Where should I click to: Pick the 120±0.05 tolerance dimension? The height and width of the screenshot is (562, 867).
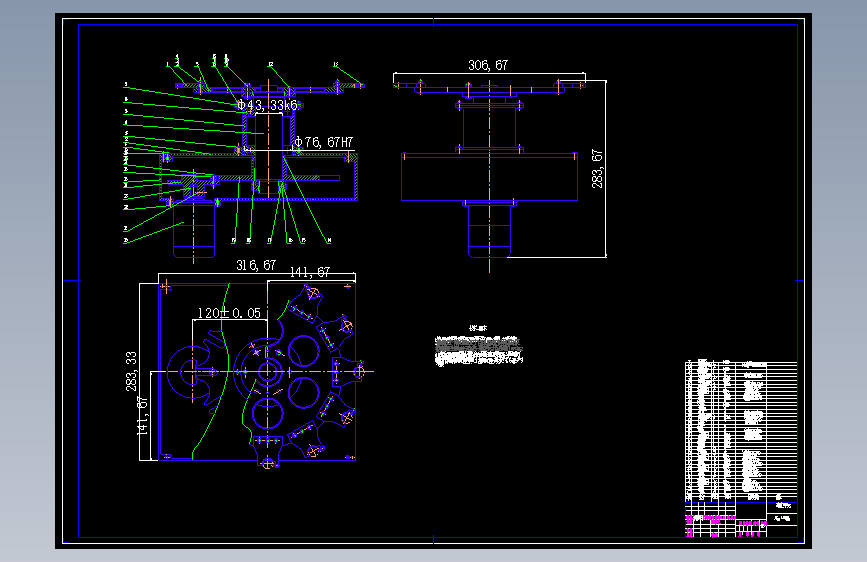click(229, 313)
